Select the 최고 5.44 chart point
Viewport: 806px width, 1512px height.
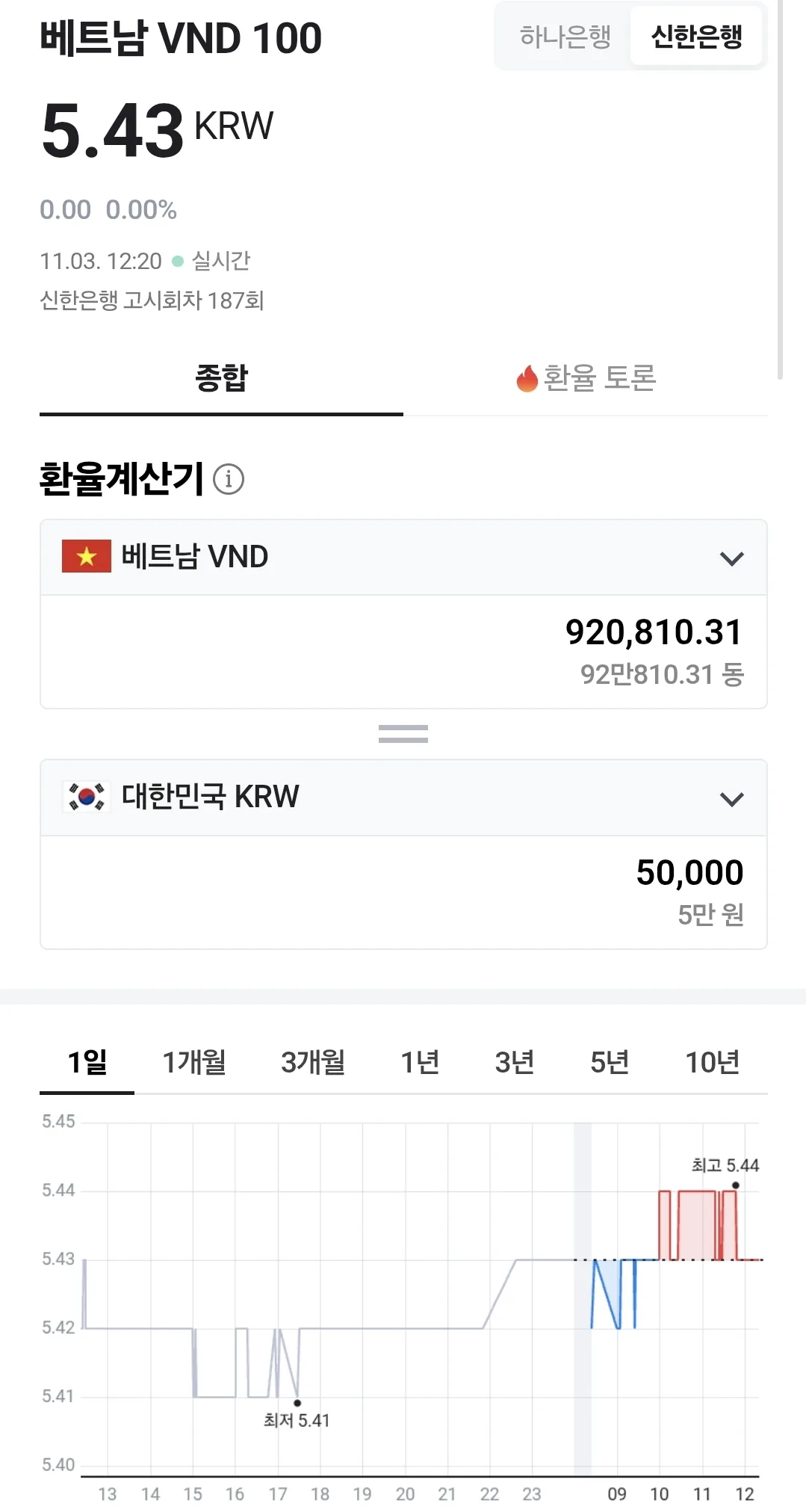[x=736, y=1185]
